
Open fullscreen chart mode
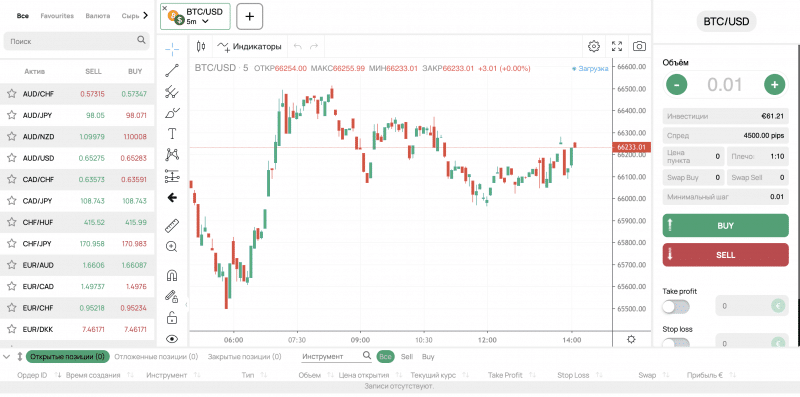tap(617, 46)
